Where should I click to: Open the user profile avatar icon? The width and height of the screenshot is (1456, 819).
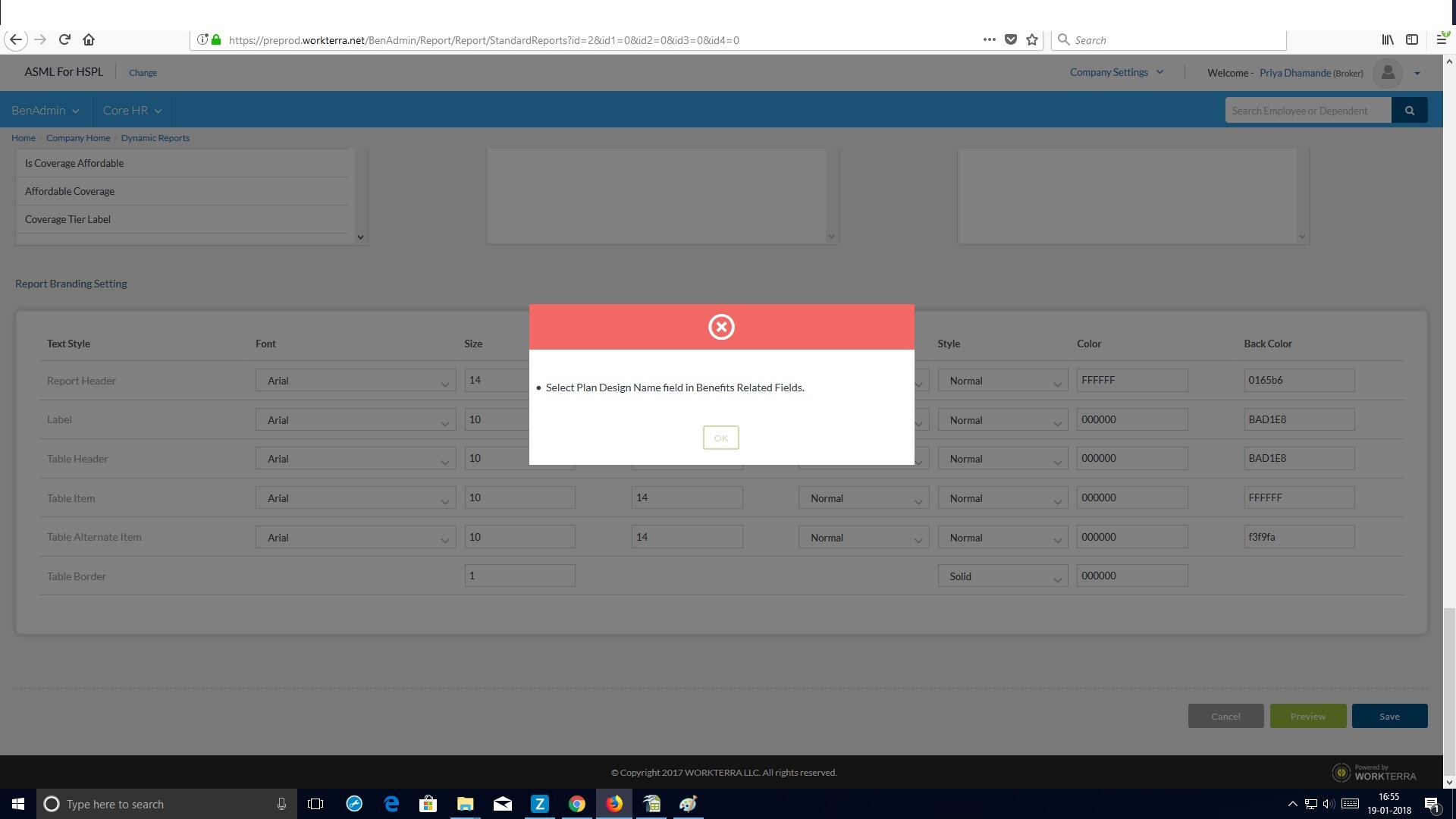click(x=1388, y=73)
